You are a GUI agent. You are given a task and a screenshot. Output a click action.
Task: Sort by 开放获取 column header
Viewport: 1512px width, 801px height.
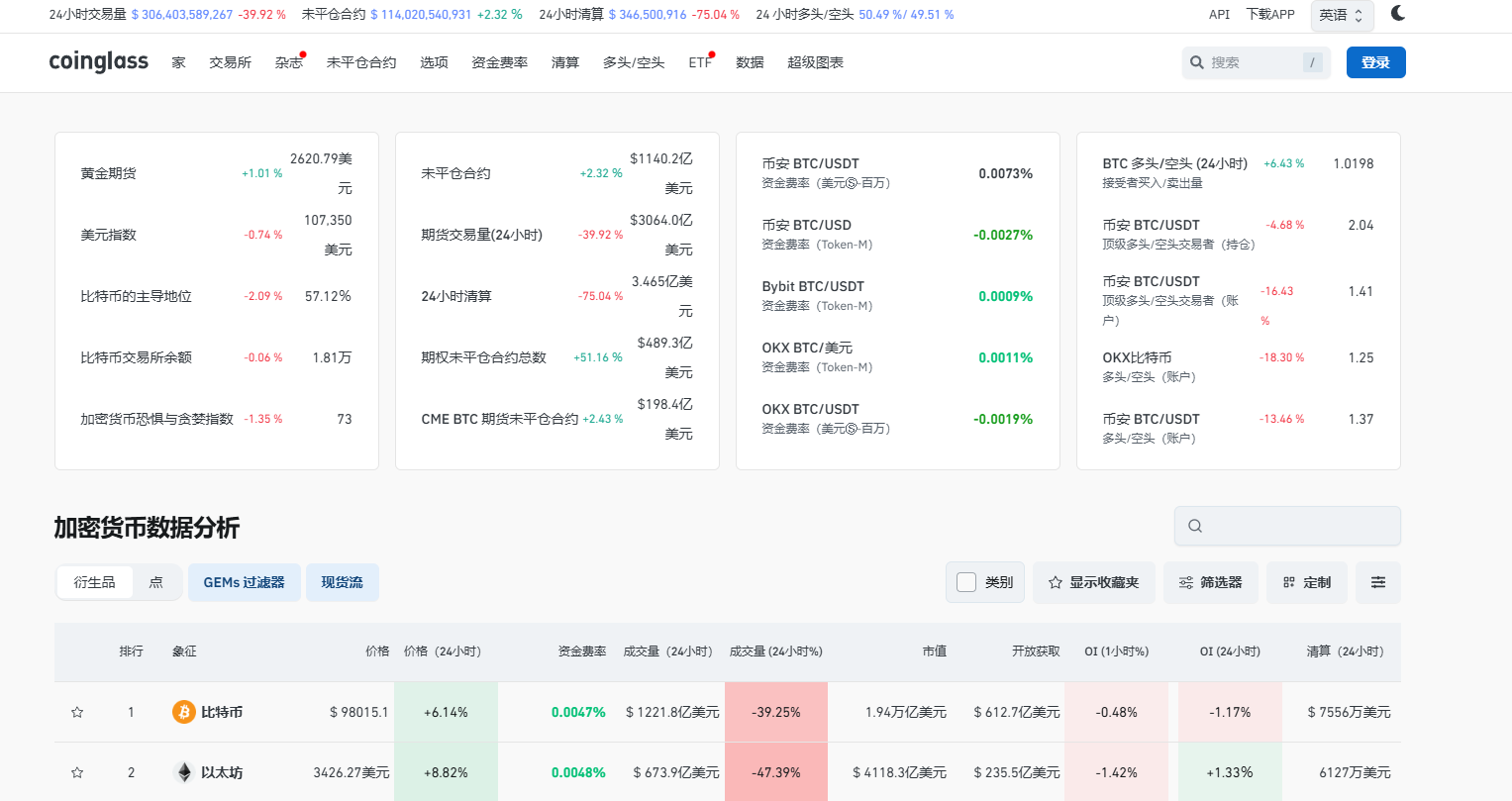click(x=1036, y=651)
